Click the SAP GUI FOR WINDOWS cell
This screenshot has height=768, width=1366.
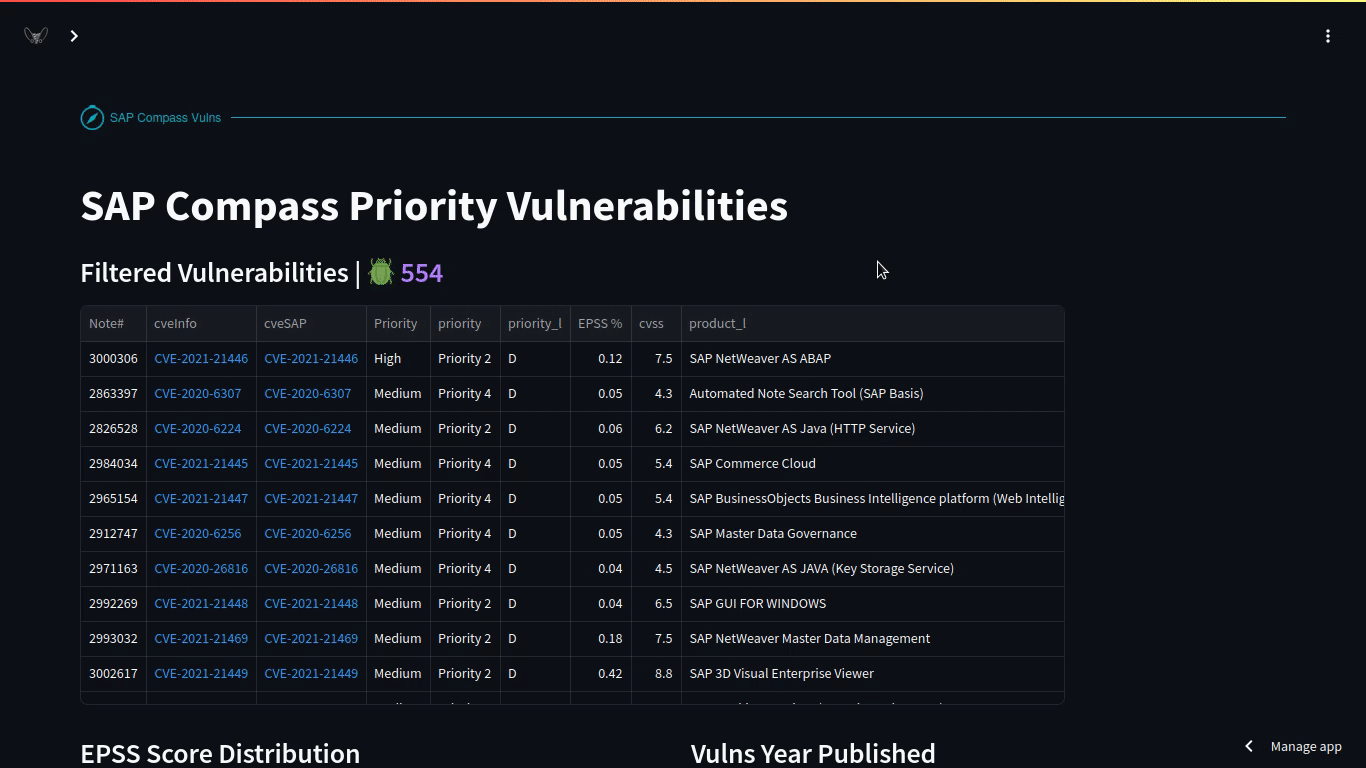point(873,604)
